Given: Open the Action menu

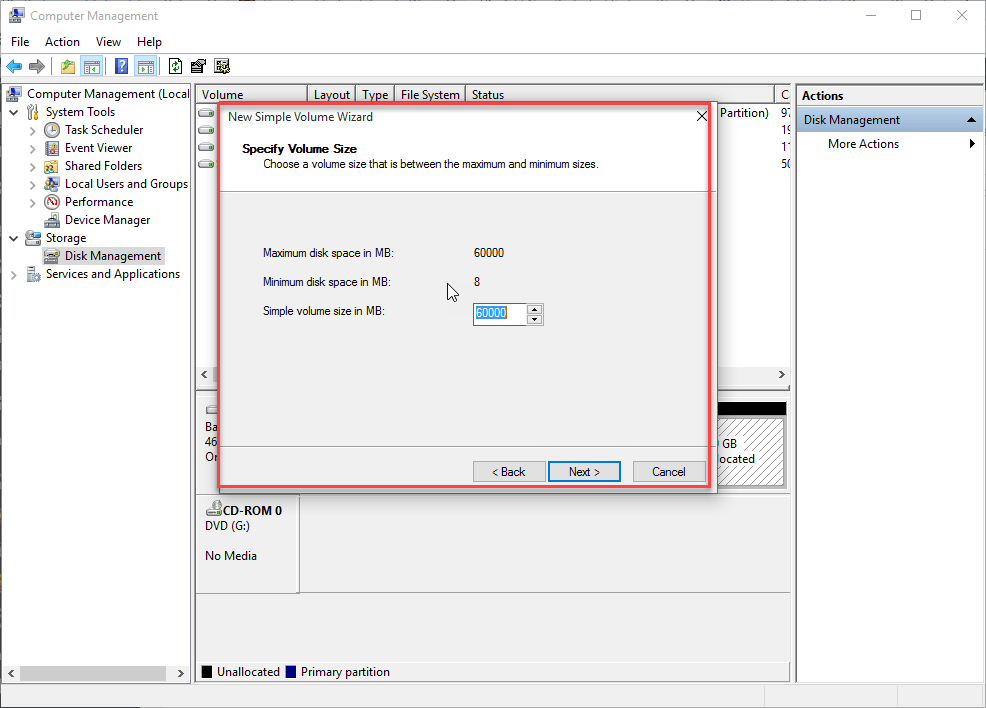Looking at the screenshot, I should pos(62,42).
